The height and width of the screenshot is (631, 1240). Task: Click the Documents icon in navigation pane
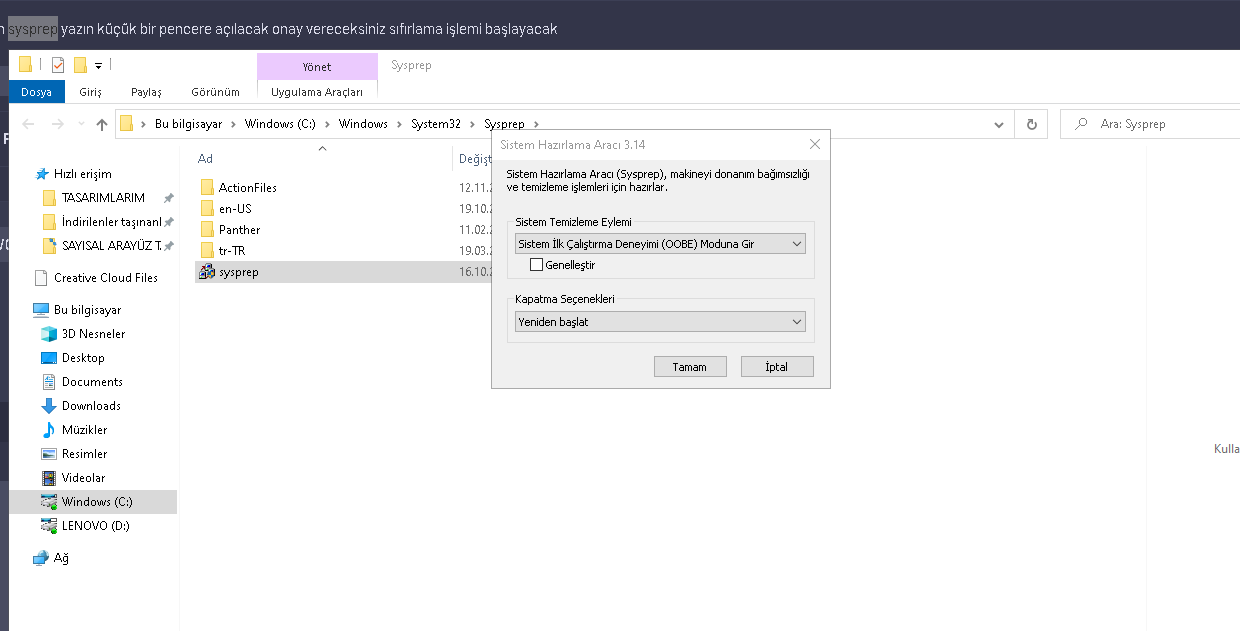tap(49, 382)
